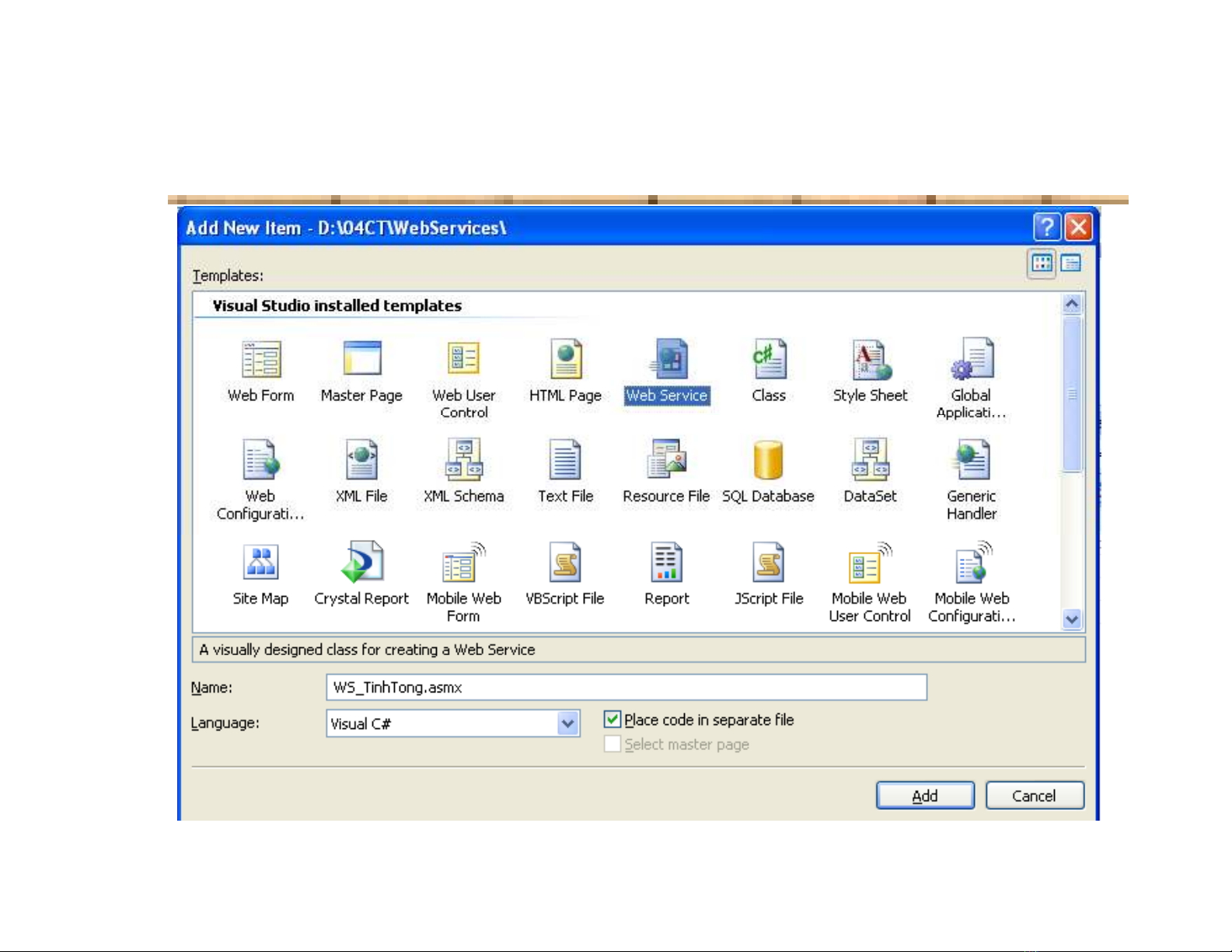Toggle the Select master page checkbox
1232x952 pixels.
click(613, 745)
